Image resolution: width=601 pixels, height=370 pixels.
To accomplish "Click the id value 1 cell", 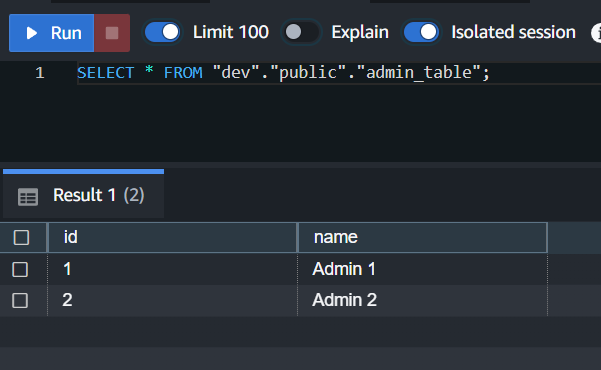I will [172, 269].
